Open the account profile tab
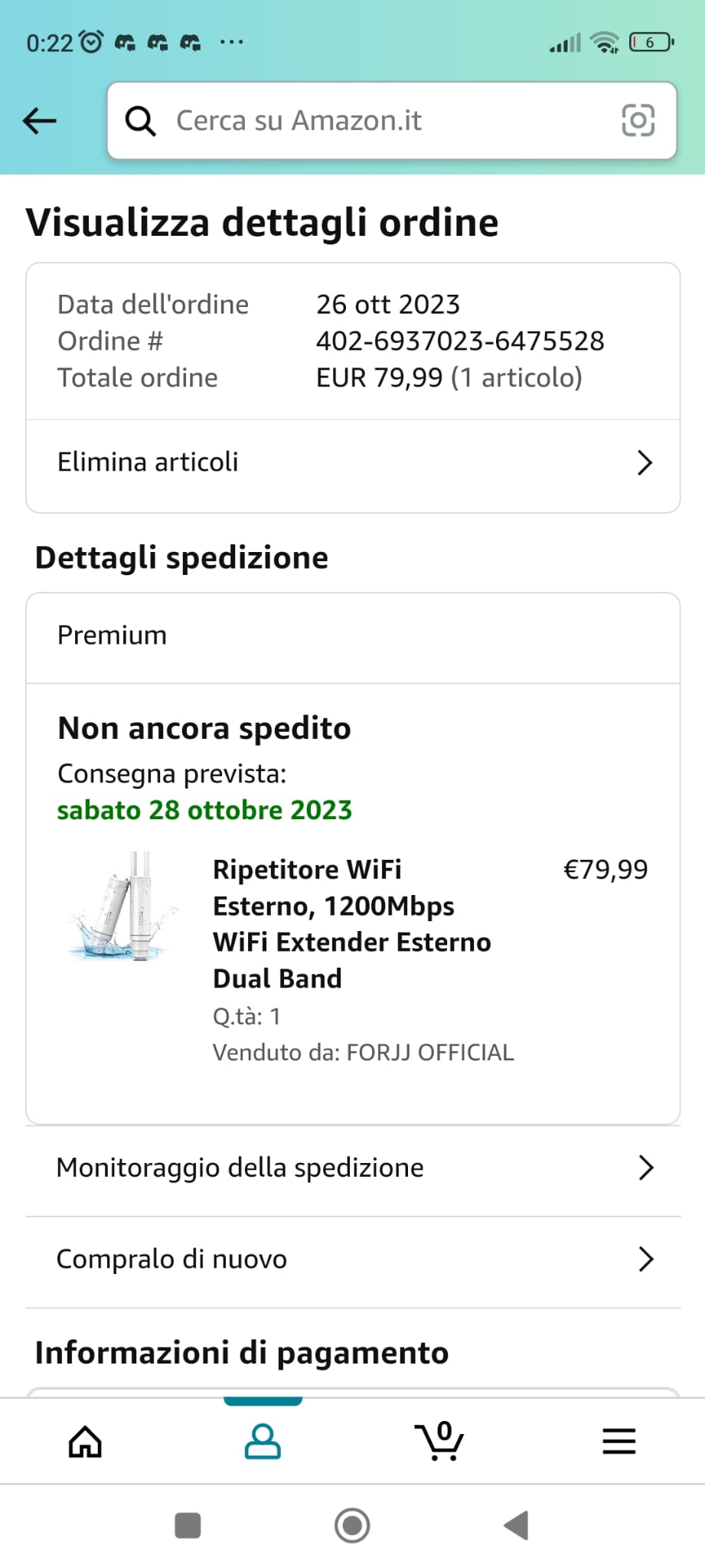Image resolution: width=705 pixels, height=1568 pixels. [263, 1442]
